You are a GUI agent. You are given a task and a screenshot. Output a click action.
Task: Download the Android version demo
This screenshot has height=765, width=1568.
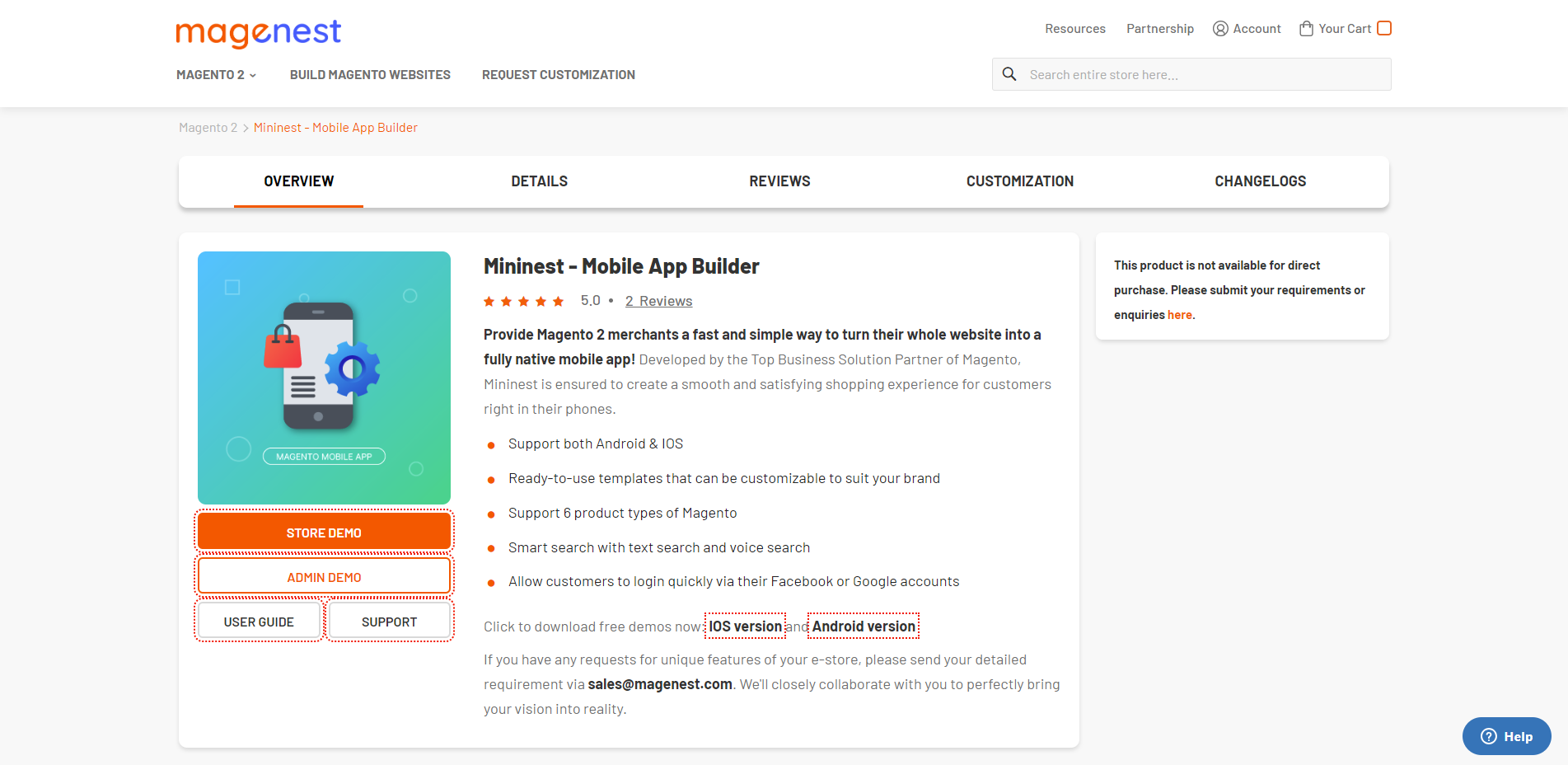(x=864, y=627)
